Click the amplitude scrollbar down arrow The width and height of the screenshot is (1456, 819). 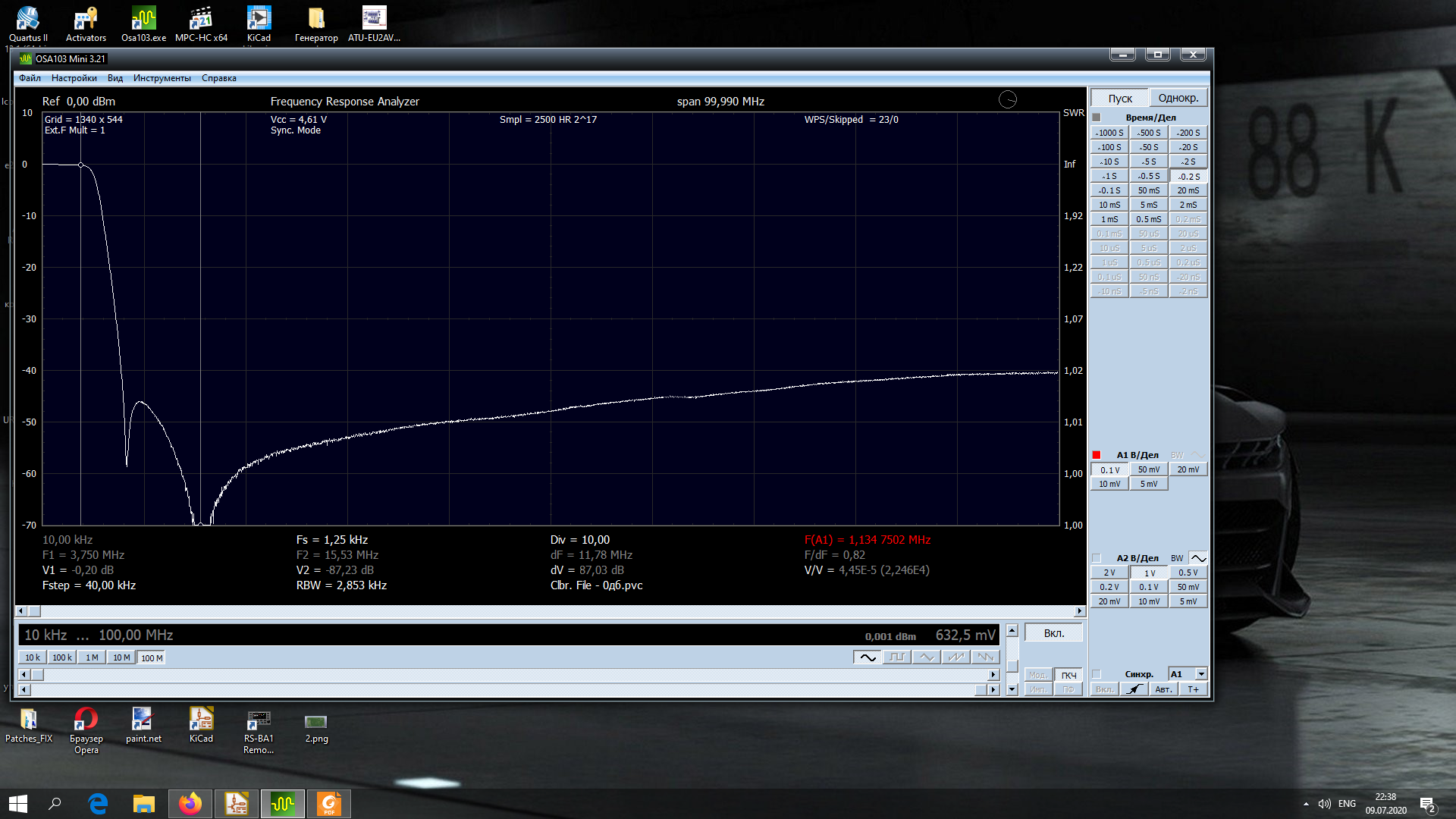coord(1012,689)
